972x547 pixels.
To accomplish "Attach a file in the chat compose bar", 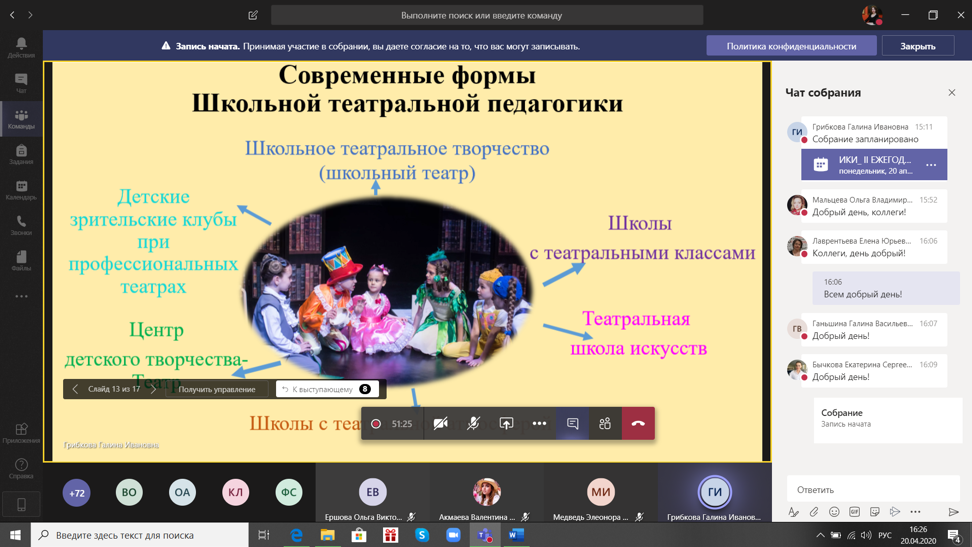I will 814,512.
